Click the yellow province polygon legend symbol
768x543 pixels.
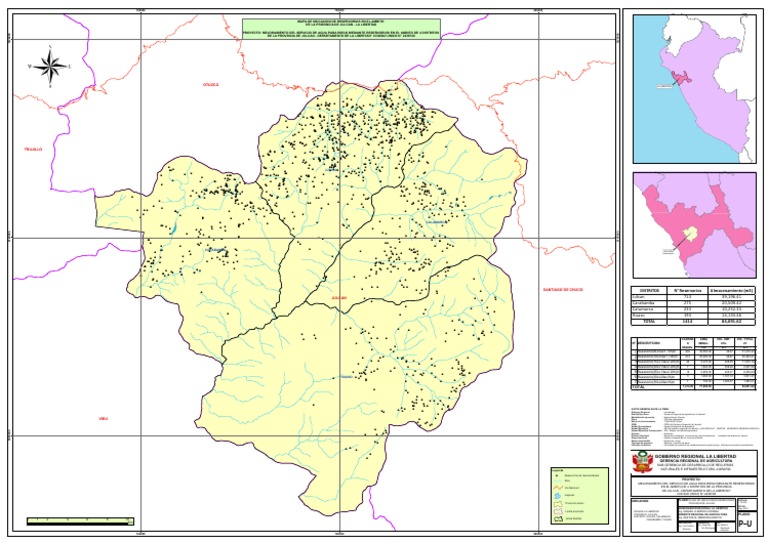pos(558,503)
